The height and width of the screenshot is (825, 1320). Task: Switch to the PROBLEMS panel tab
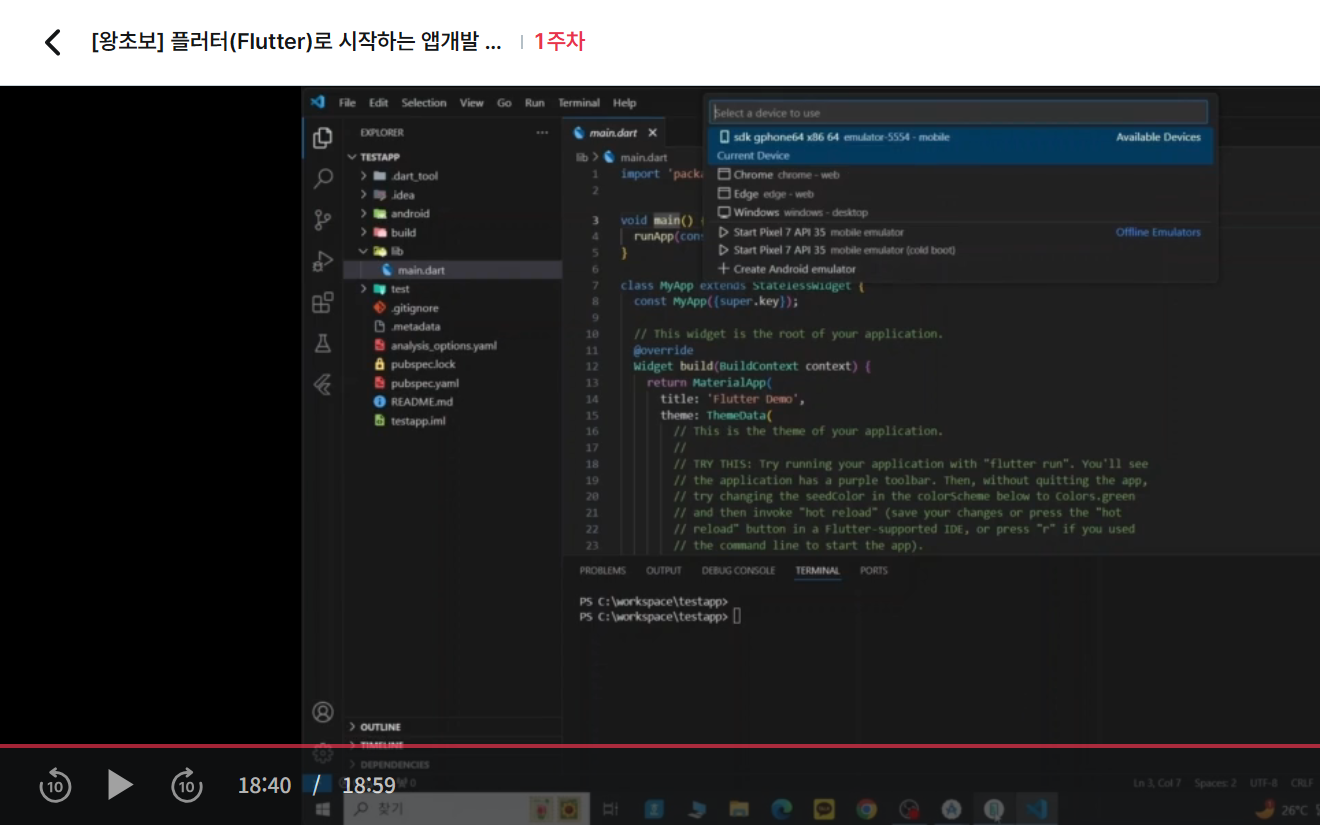click(602, 571)
